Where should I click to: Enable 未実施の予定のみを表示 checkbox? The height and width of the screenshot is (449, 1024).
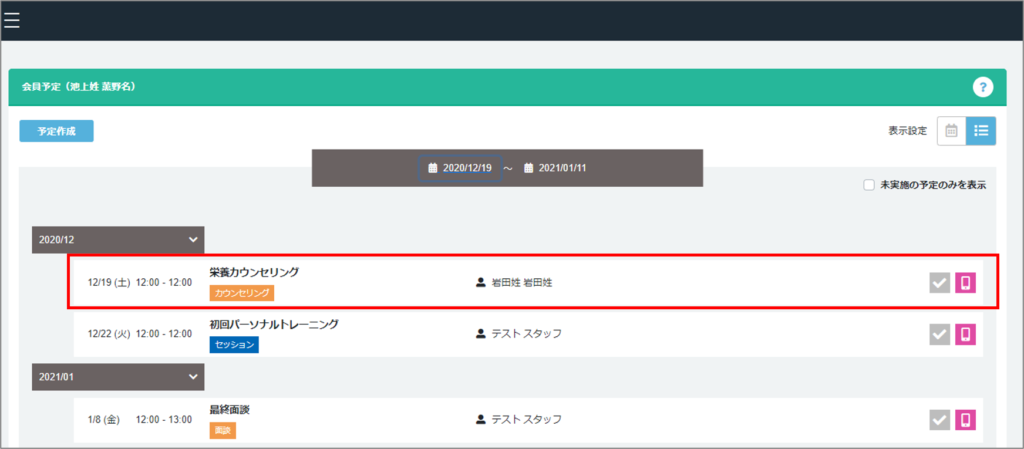click(x=869, y=185)
